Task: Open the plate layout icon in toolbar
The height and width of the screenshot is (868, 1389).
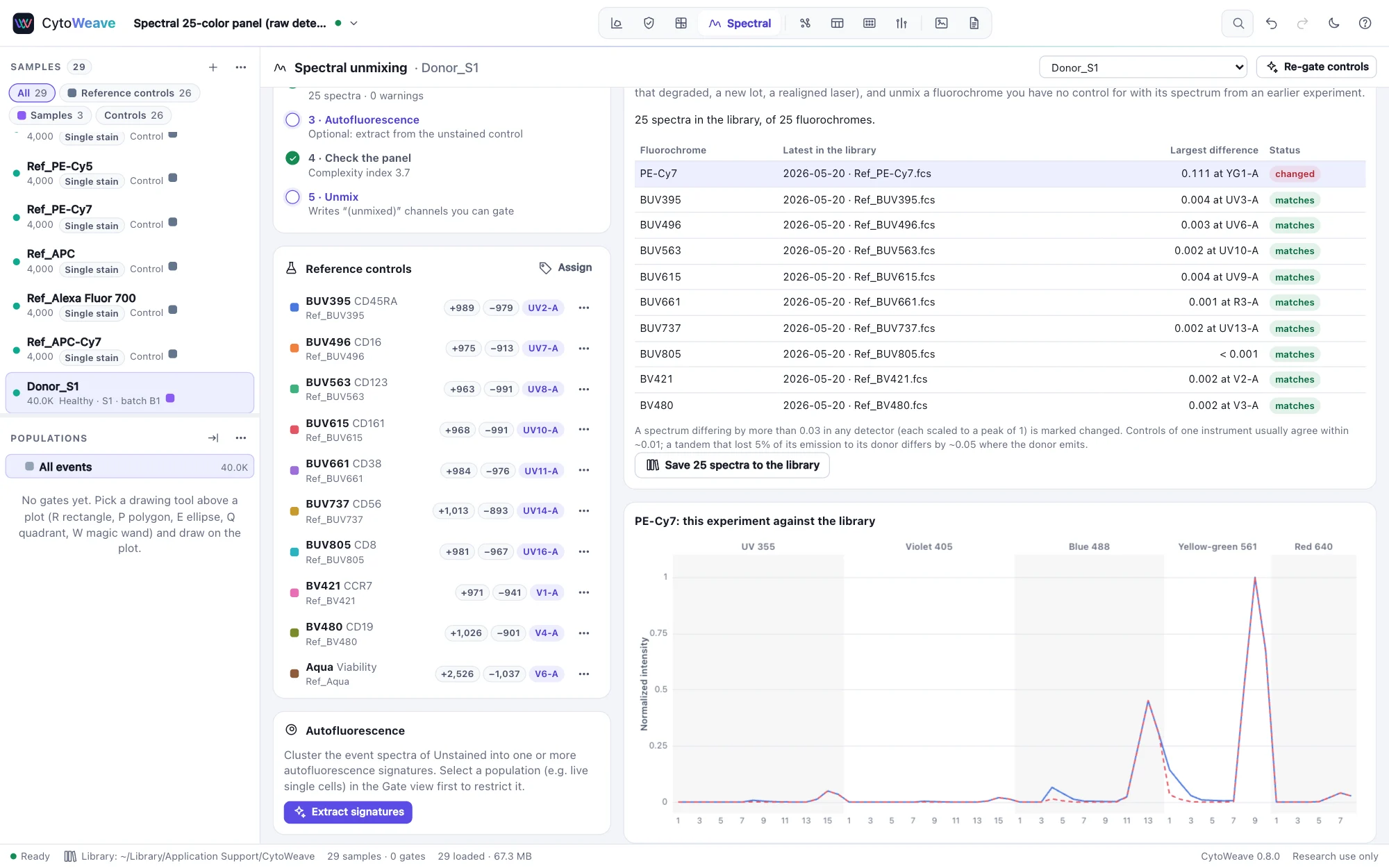Action: coord(869,23)
